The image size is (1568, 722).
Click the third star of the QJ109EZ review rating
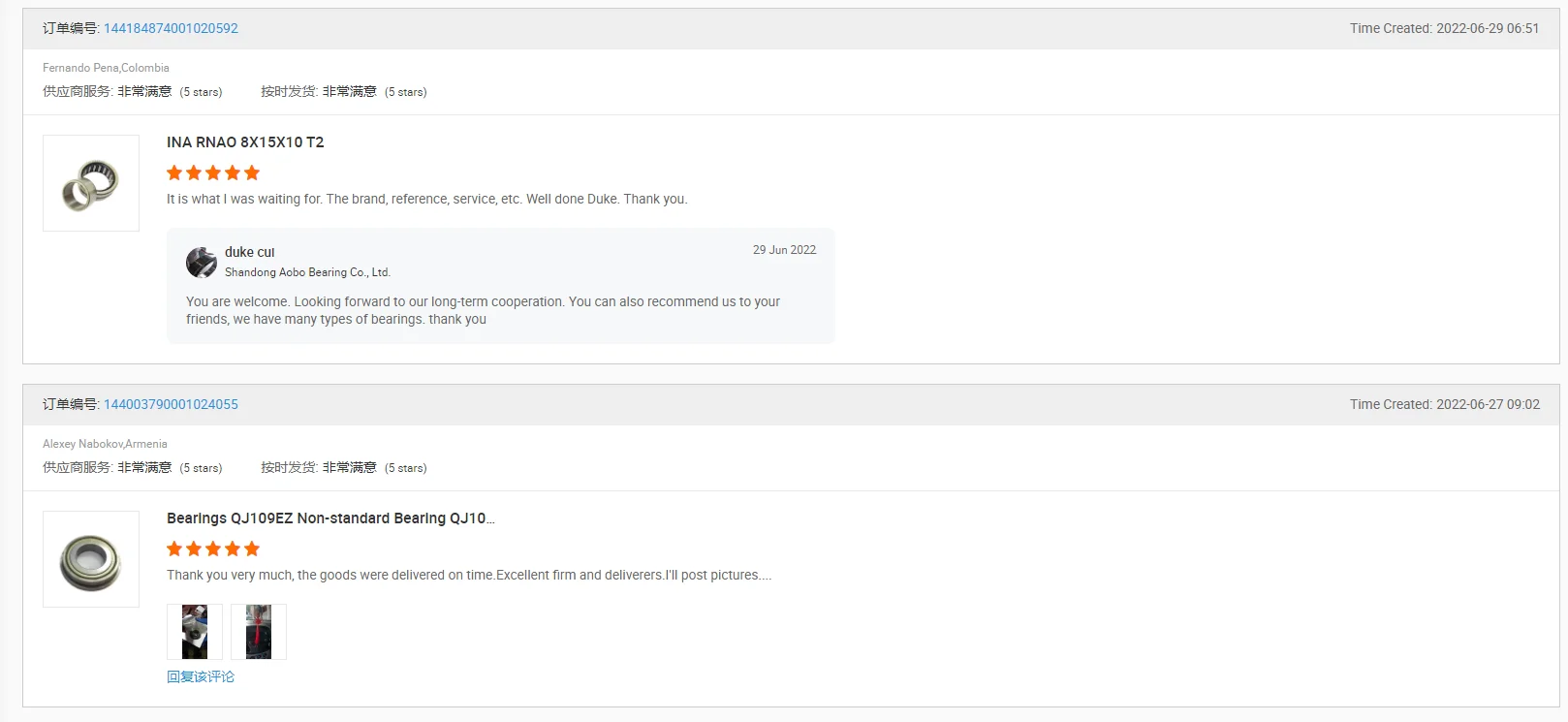(x=213, y=549)
